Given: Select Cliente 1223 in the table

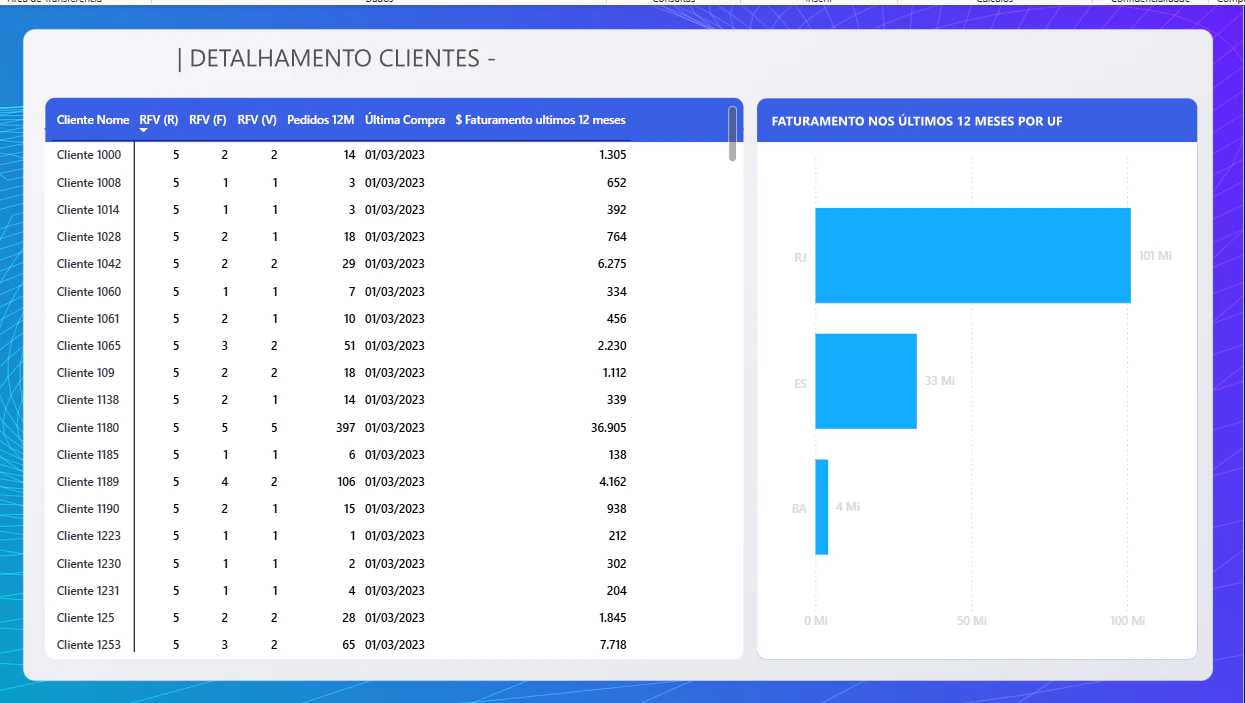Looking at the screenshot, I should [89, 536].
